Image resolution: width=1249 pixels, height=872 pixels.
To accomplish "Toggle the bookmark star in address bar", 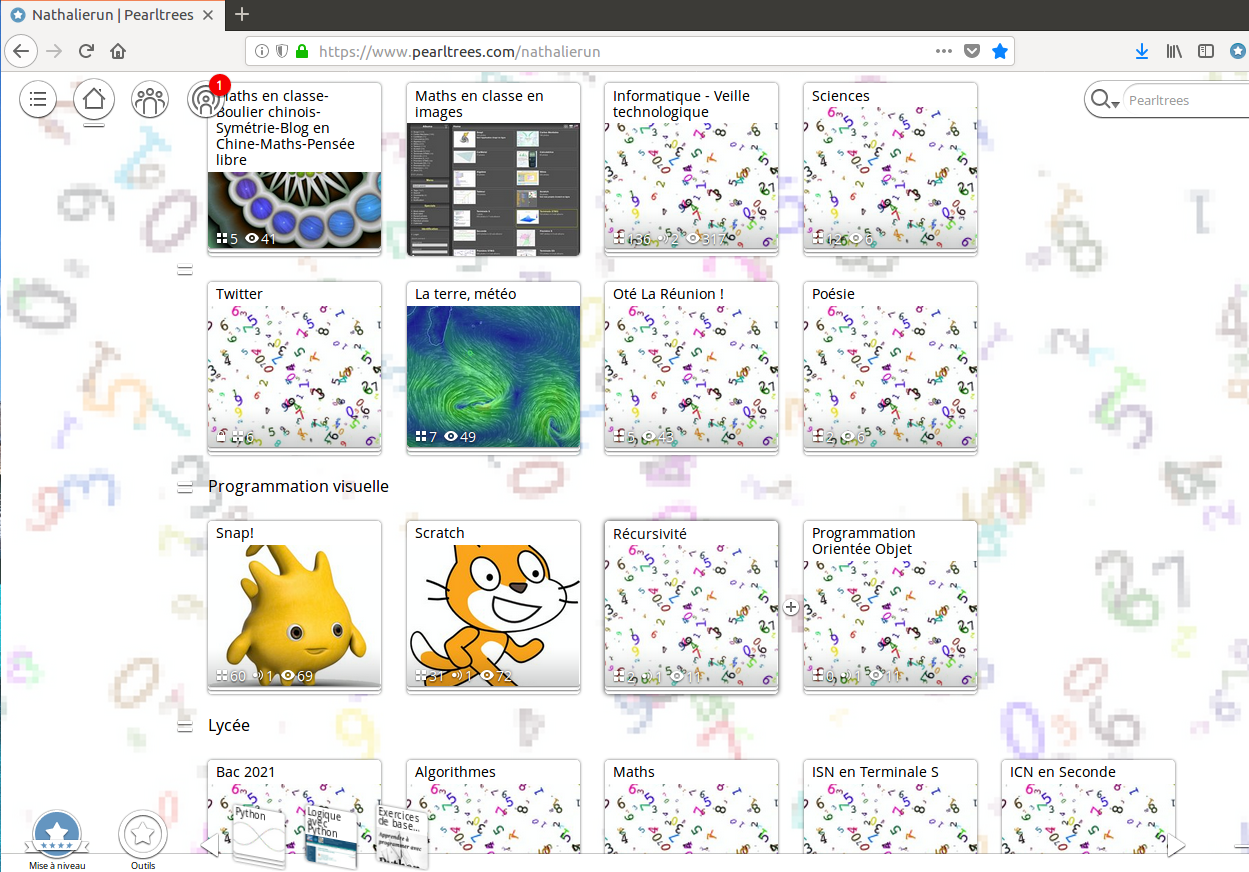I will click(x=999, y=51).
